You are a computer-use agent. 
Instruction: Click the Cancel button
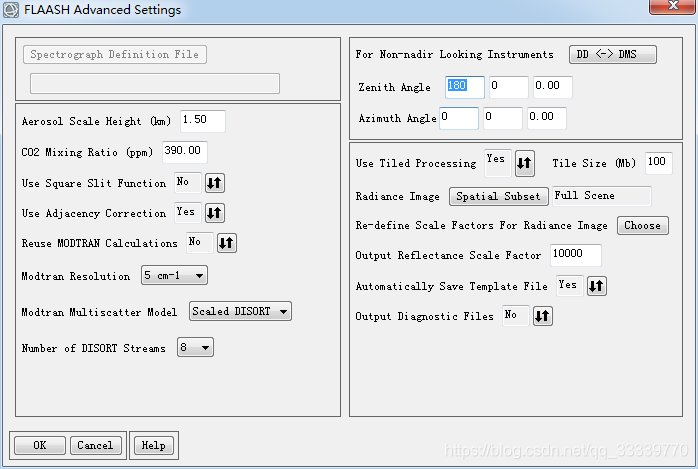tap(95, 445)
